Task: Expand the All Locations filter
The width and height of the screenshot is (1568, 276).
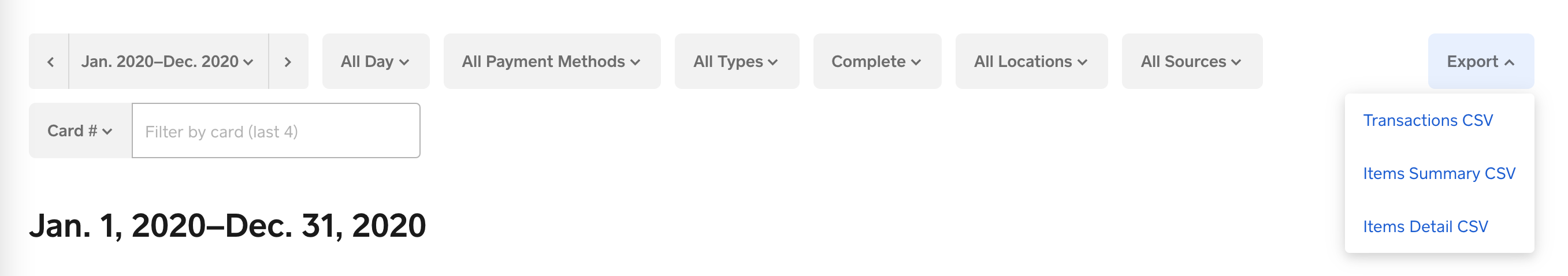Action: click(x=1031, y=62)
